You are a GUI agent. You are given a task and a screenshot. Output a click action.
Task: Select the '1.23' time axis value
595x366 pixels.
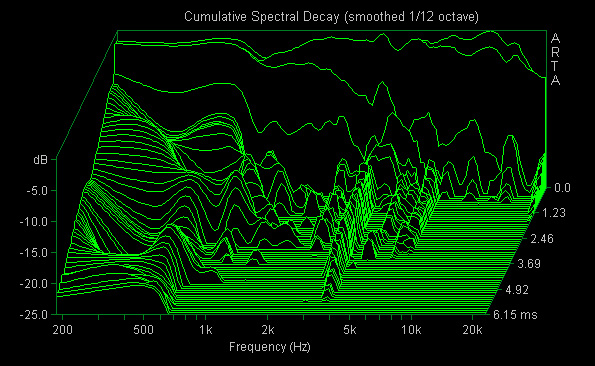554,213
